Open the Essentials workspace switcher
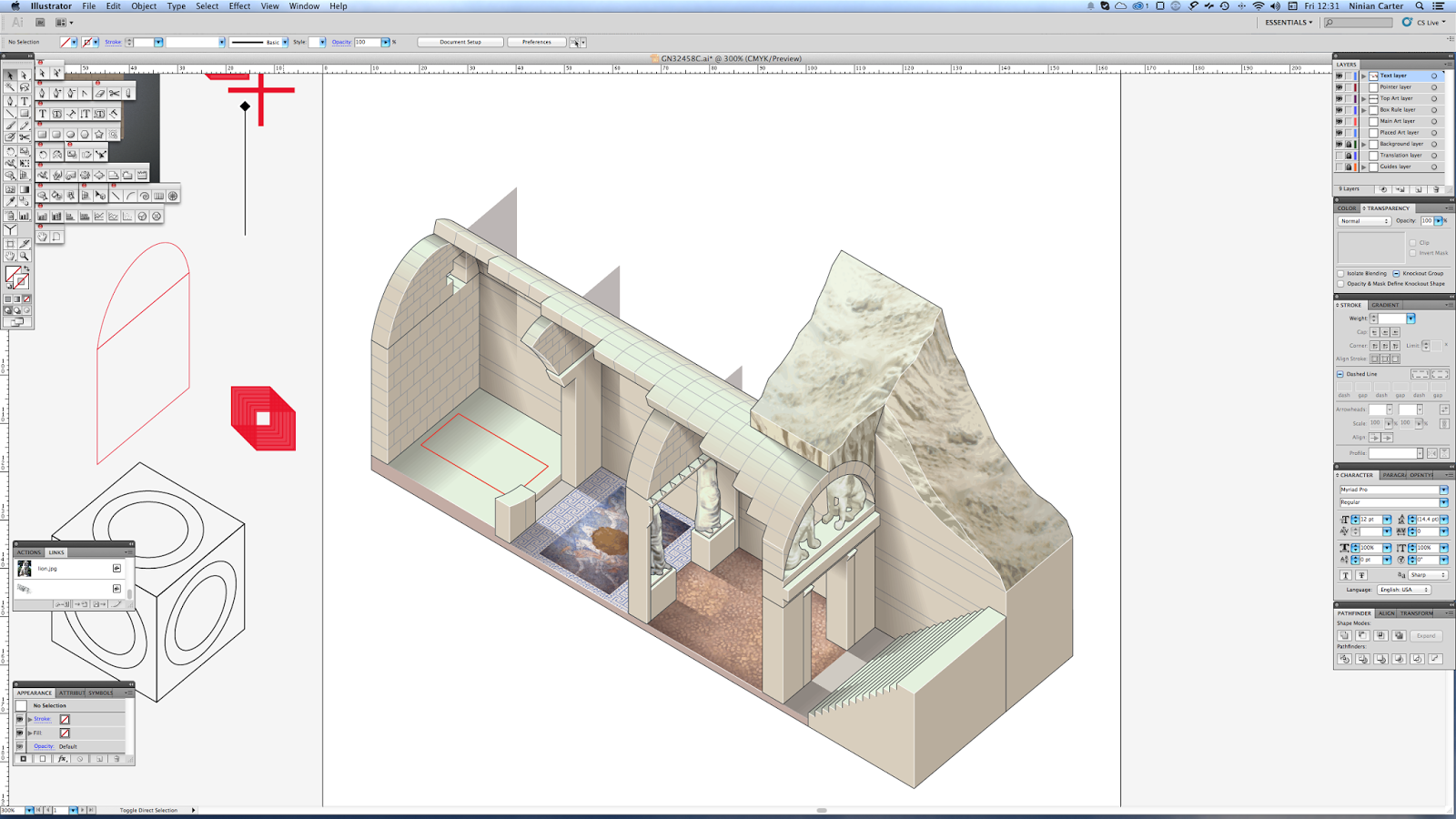Screen dimensions: 1456x819 pyautogui.click(x=1289, y=23)
